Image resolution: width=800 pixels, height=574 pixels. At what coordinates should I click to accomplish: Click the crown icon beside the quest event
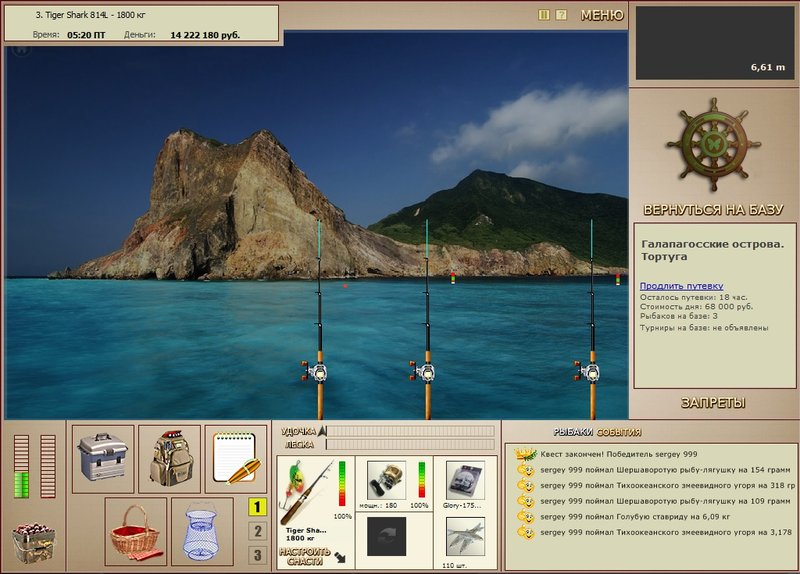point(526,454)
